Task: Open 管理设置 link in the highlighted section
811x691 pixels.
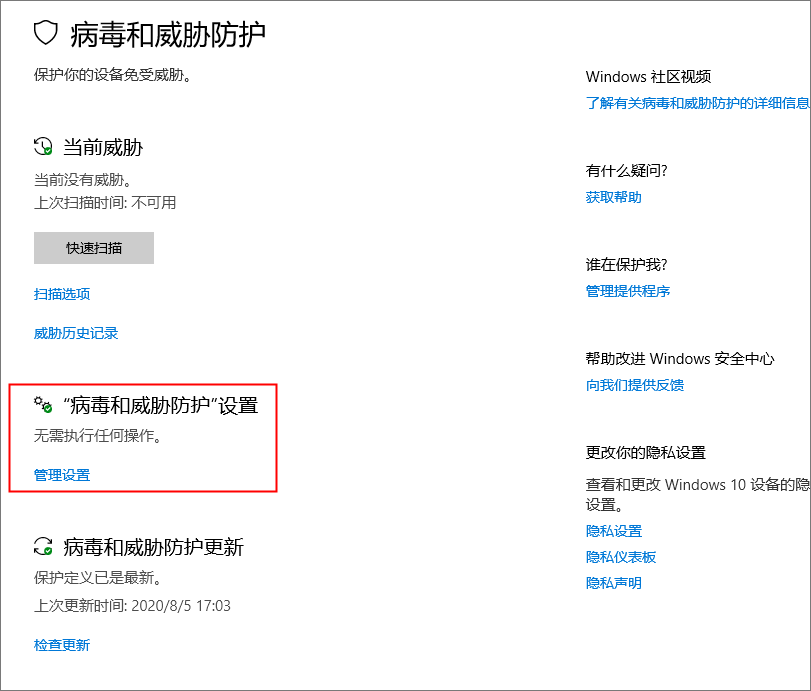Action: pyautogui.click(x=62, y=475)
